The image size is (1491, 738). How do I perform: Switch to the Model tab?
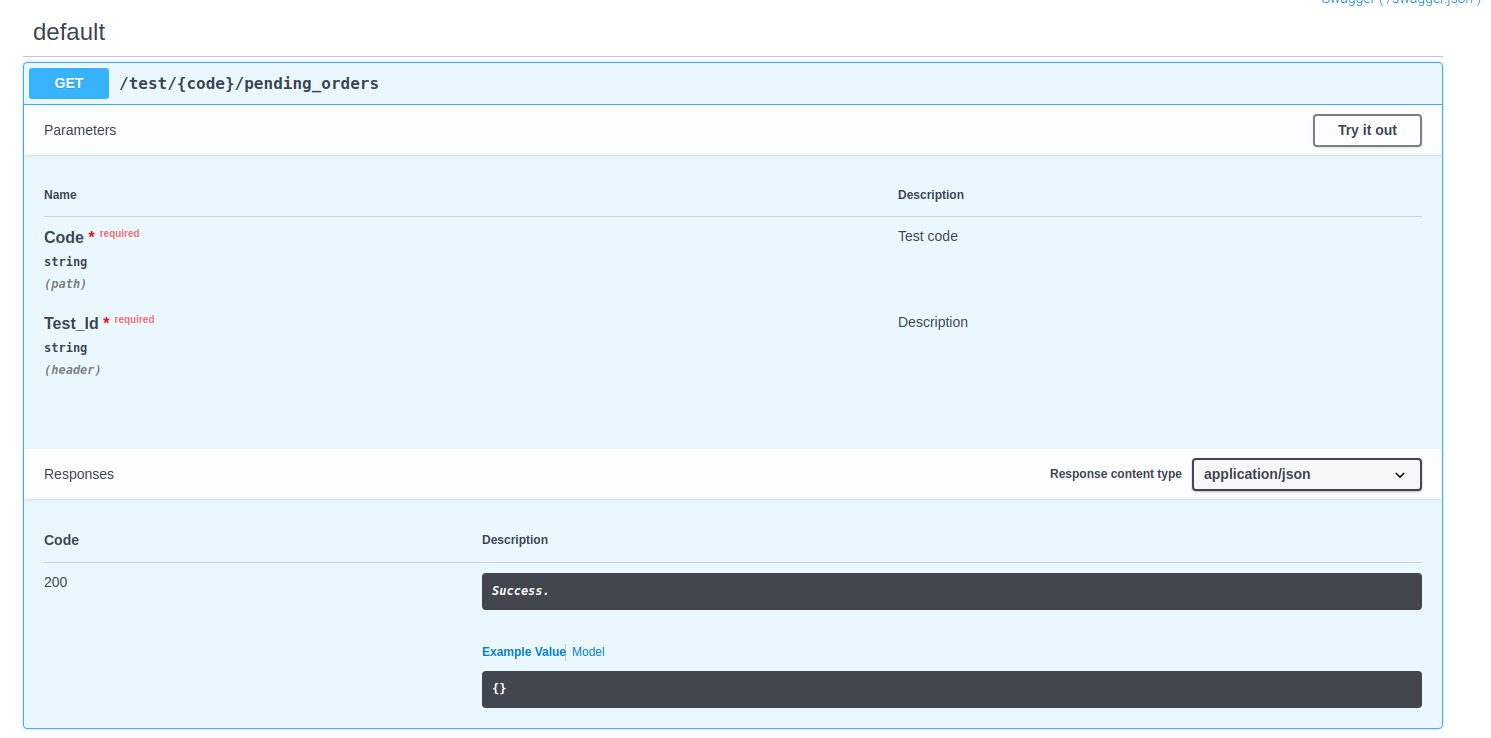[588, 651]
